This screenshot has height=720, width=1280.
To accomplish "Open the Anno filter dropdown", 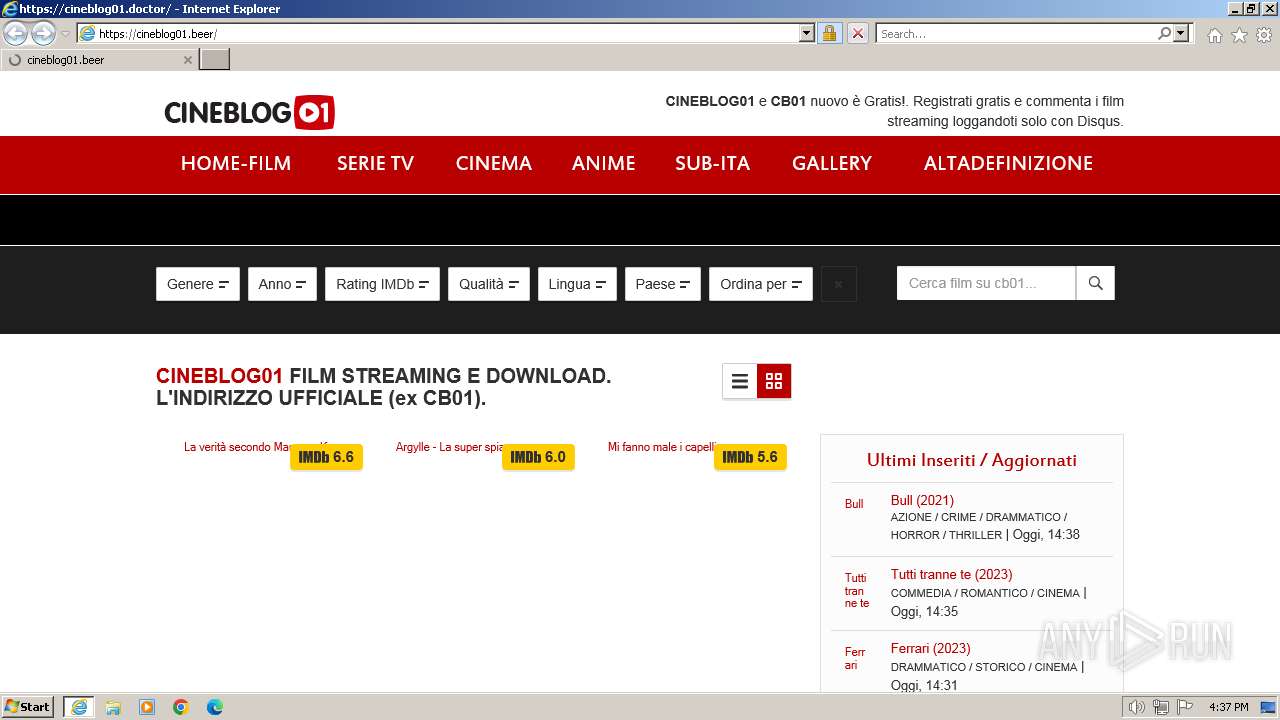I will coord(282,284).
